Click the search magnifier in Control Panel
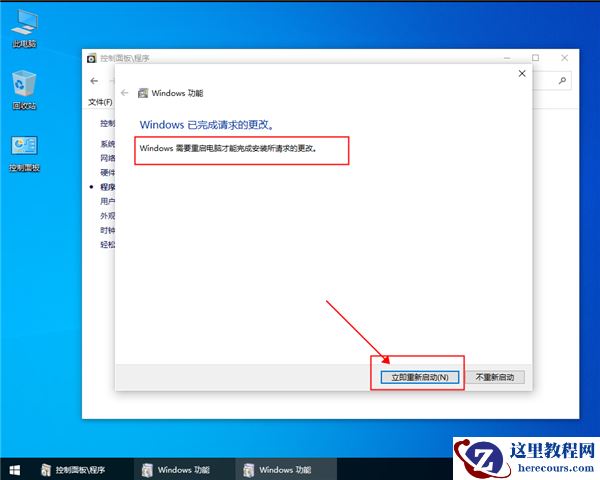Image resolution: width=600 pixels, height=480 pixels. click(x=562, y=80)
